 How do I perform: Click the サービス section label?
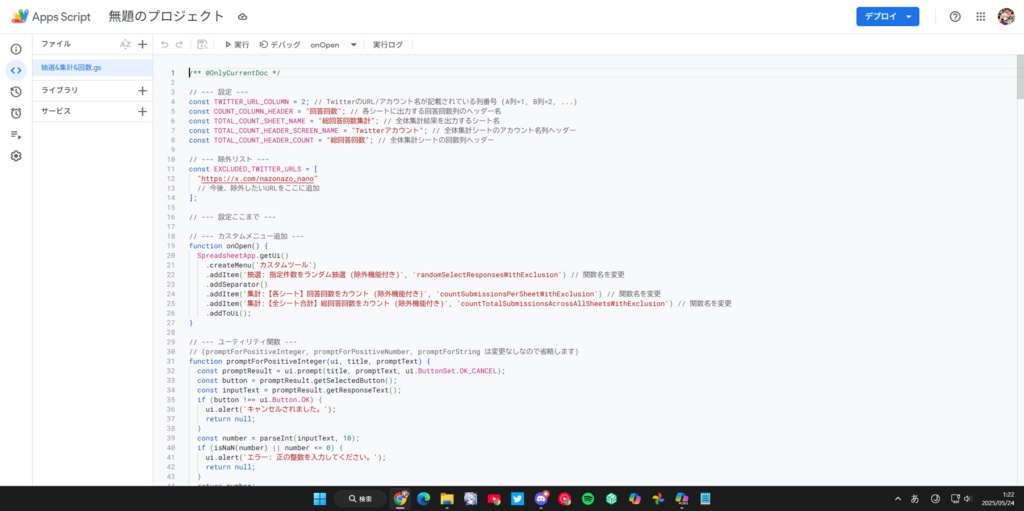[x=56, y=112]
